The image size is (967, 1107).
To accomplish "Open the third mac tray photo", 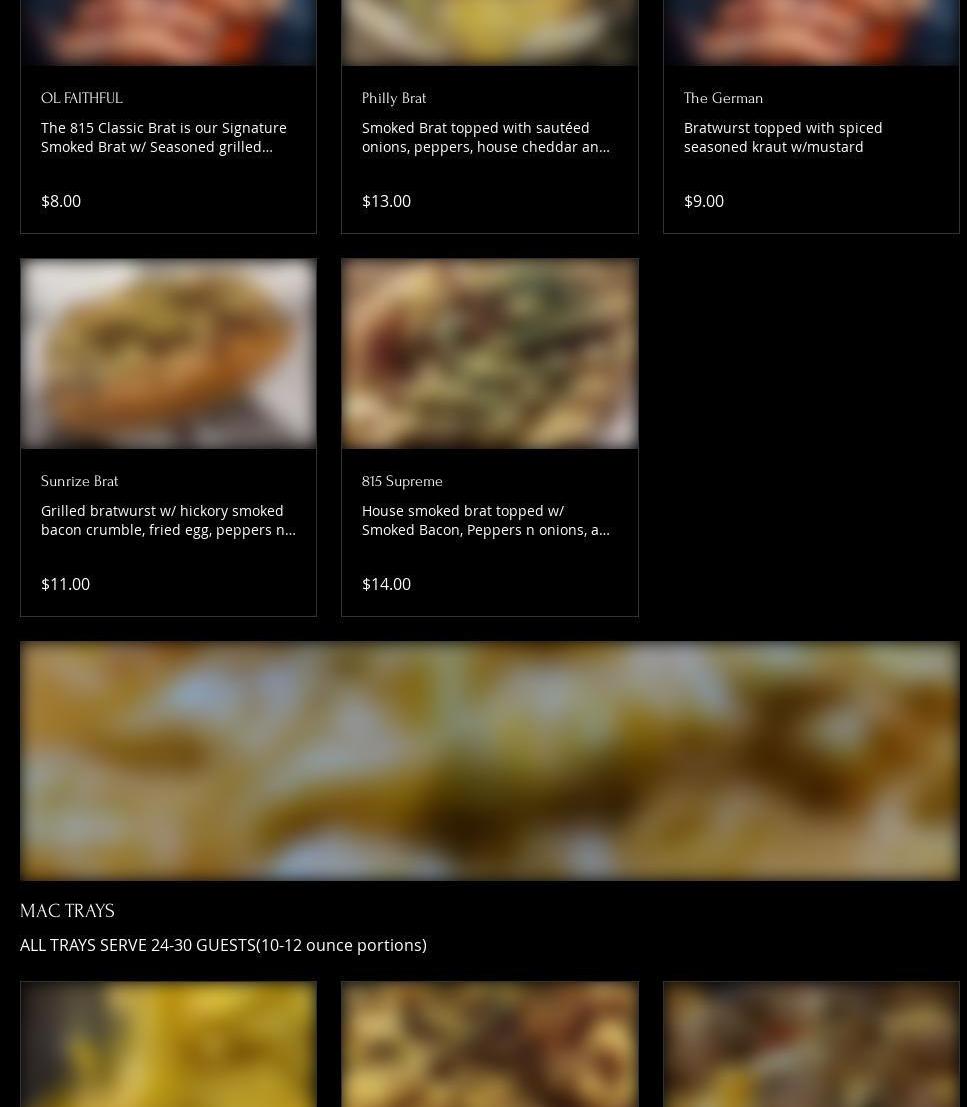I will pyautogui.click(x=811, y=1044).
